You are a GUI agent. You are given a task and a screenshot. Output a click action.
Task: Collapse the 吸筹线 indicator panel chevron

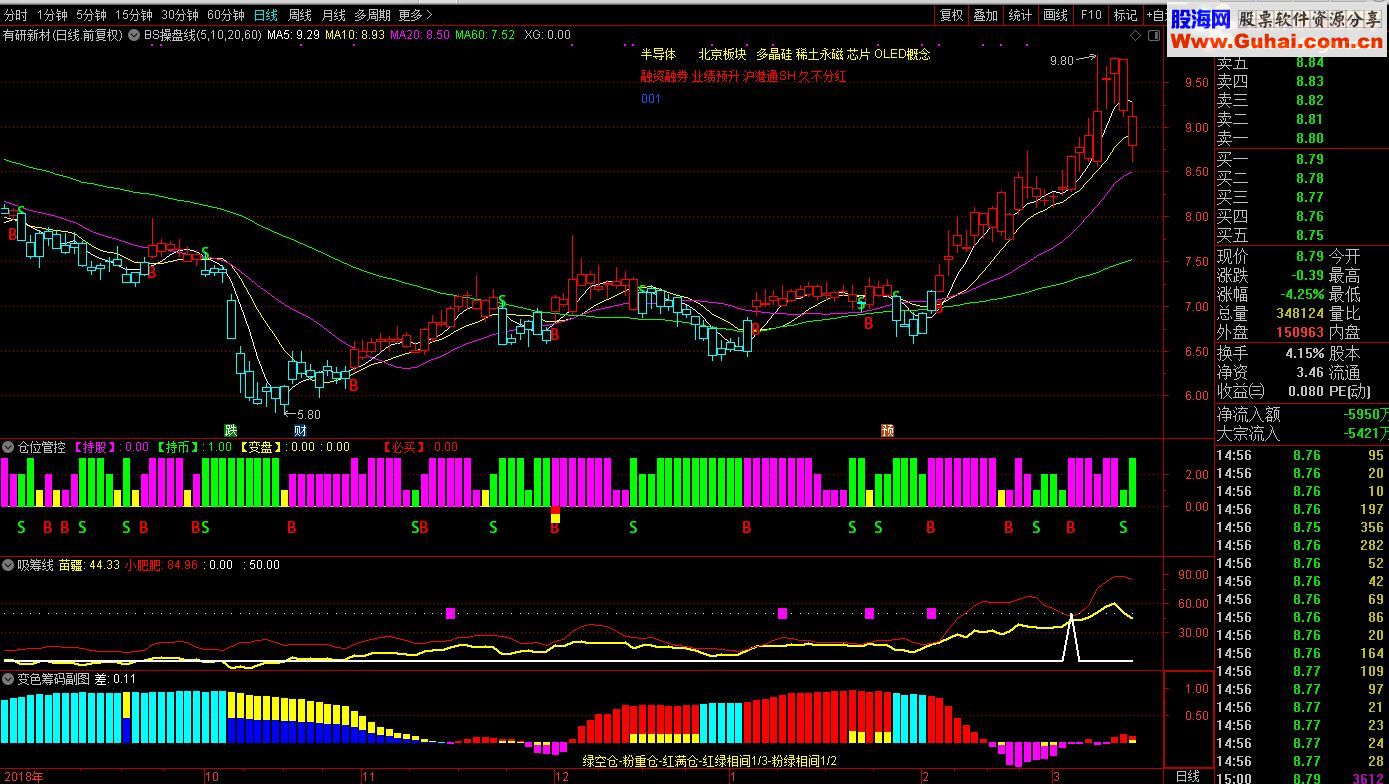(x=8, y=565)
